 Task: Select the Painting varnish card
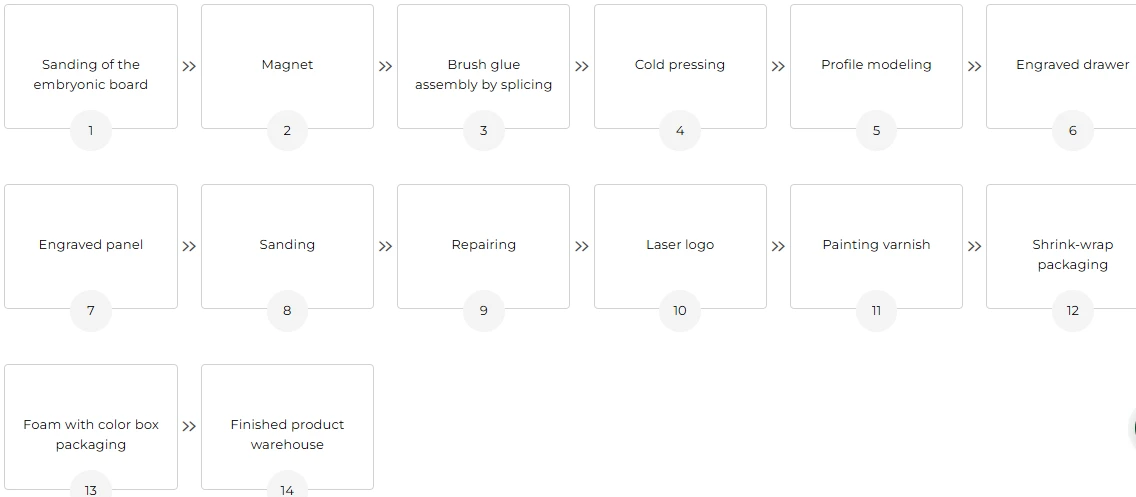[x=876, y=246]
